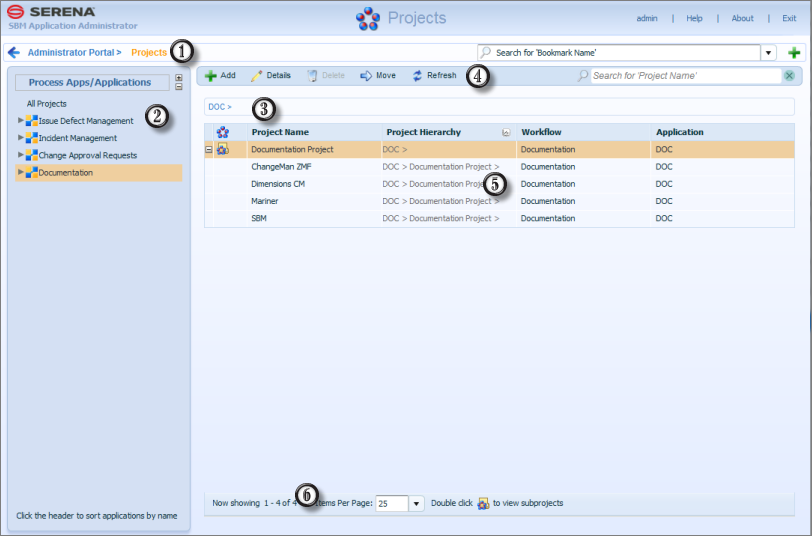Screen dimensions: 812x536
Task: Expand the Change Approval Requests node
Action: (x=21, y=154)
